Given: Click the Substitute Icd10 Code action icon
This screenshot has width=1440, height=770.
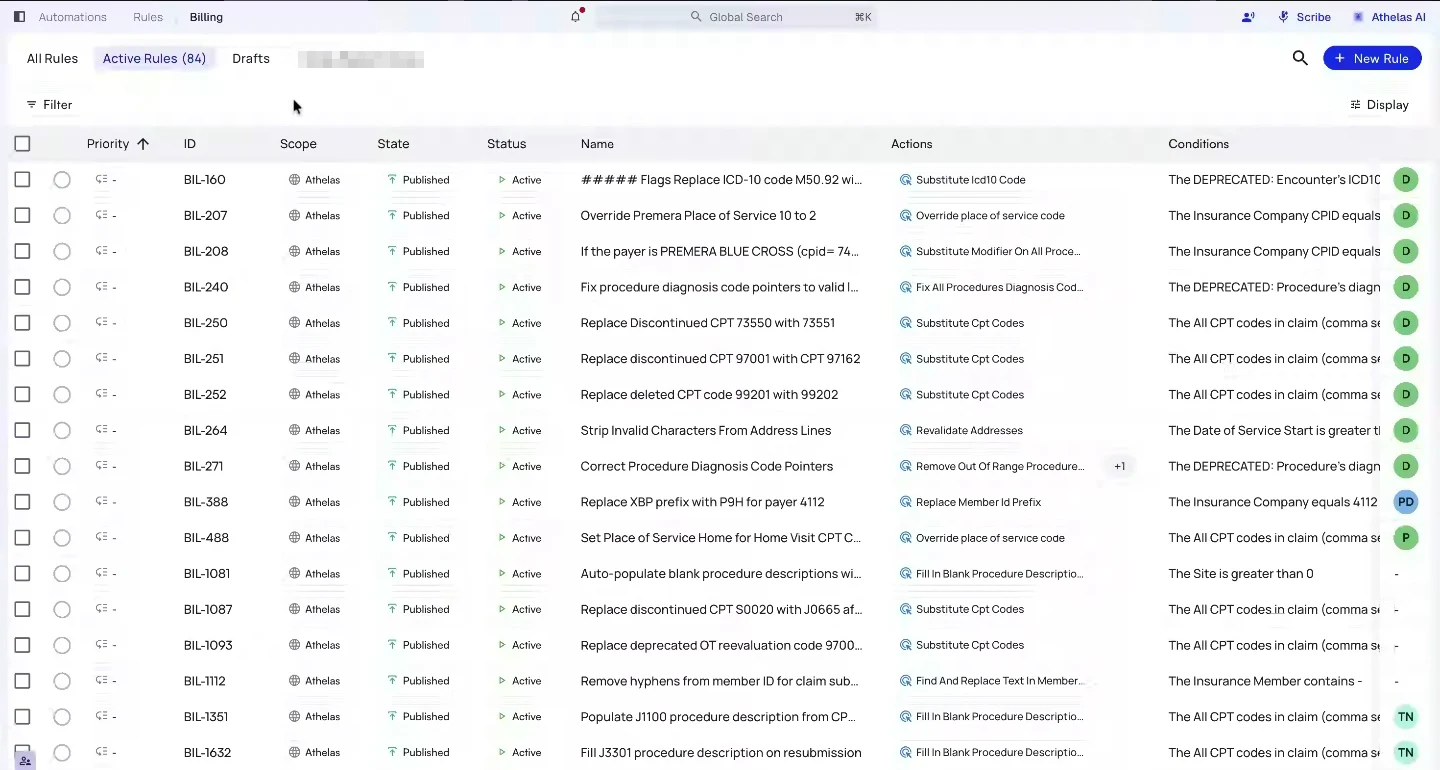Looking at the screenshot, I should (x=906, y=180).
